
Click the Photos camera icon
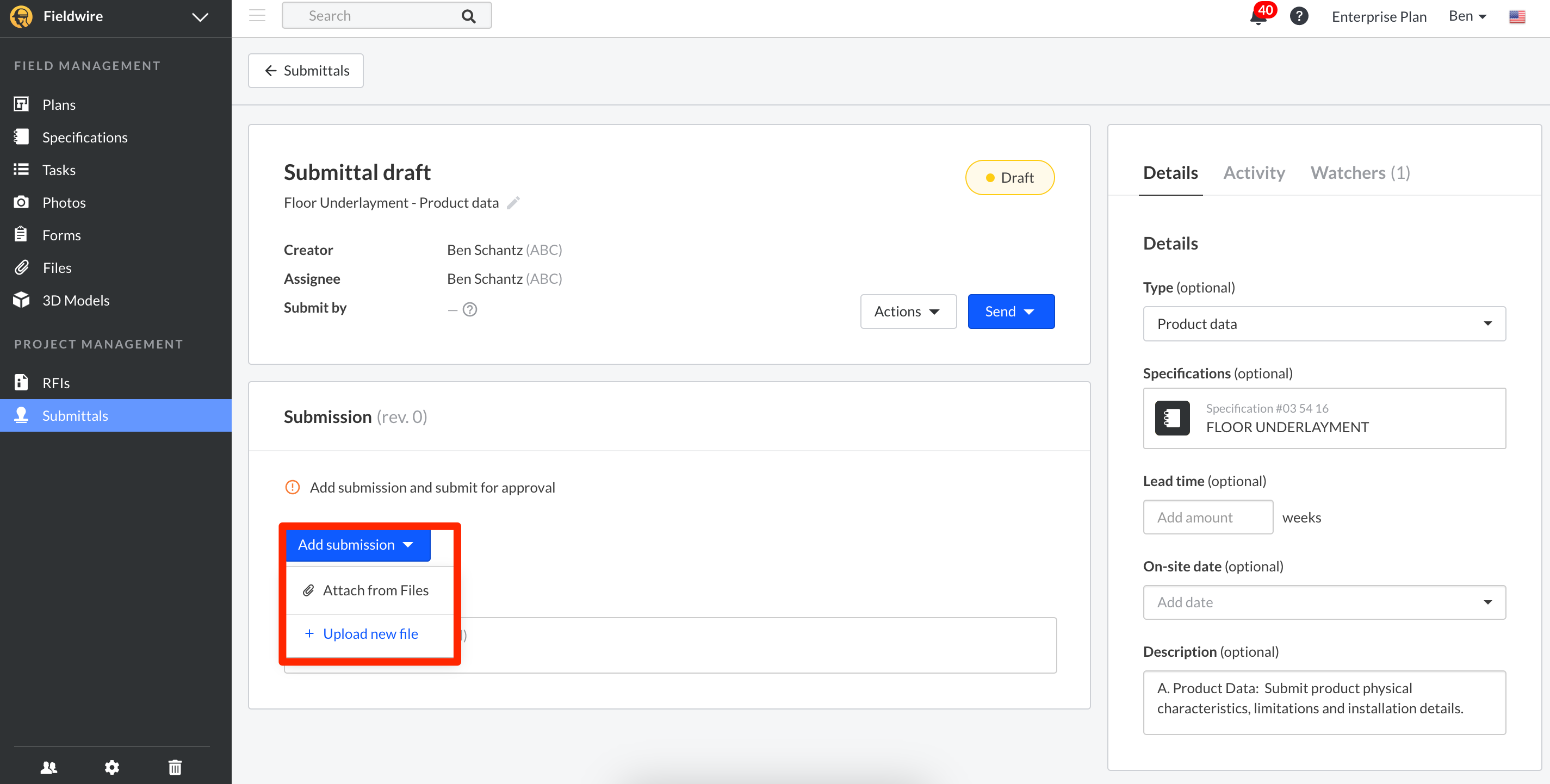(x=21, y=202)
